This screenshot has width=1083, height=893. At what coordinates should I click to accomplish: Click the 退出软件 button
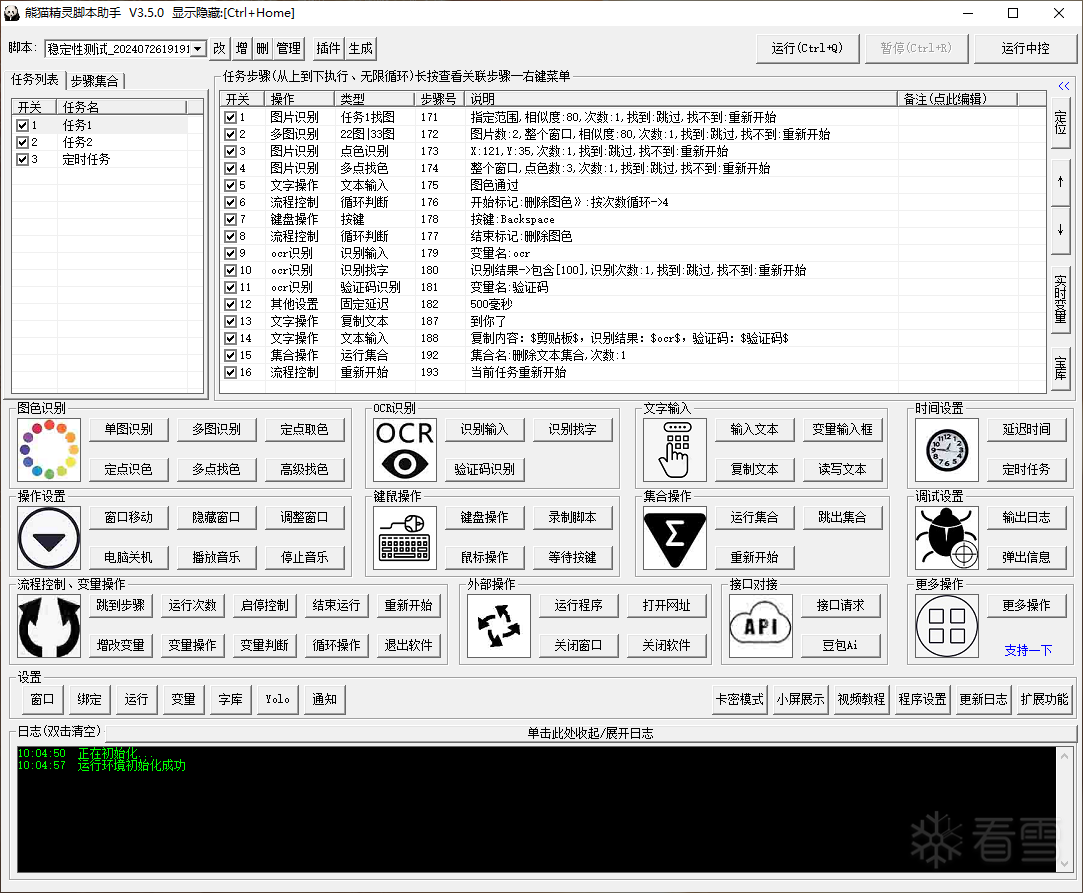pyautogui.click(x=408, y=646)
